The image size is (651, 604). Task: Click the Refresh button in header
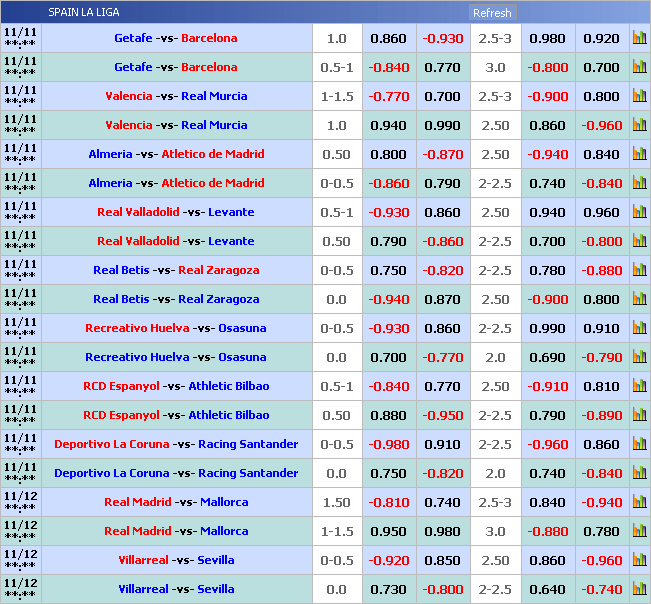pyautogui.click(x=492, y=13)
